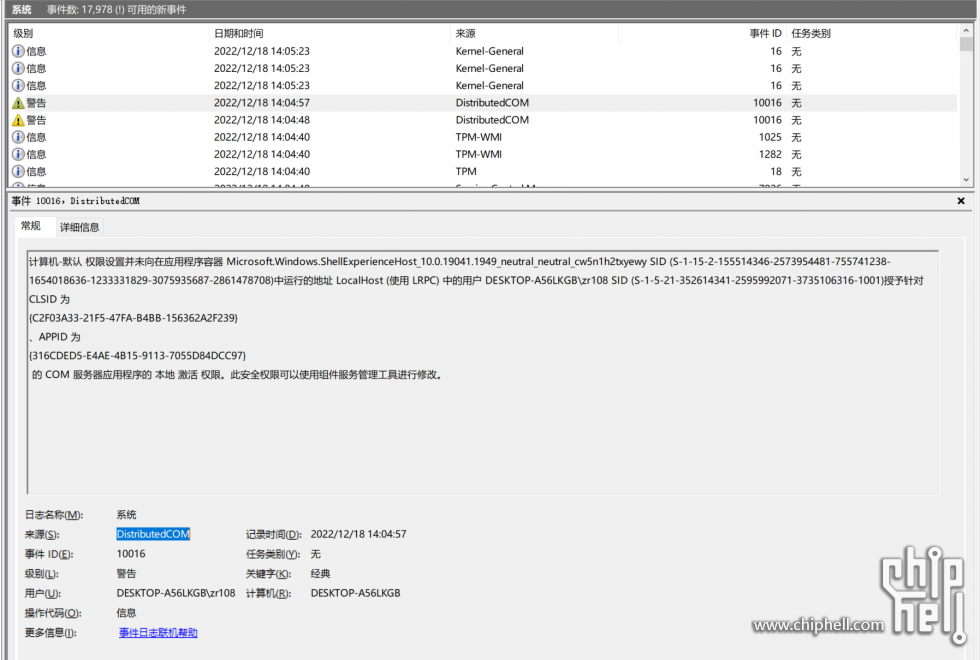Switch to the 常规 tab
The width and height of the screenshot is (980, 660).
(x=31, y=226)
